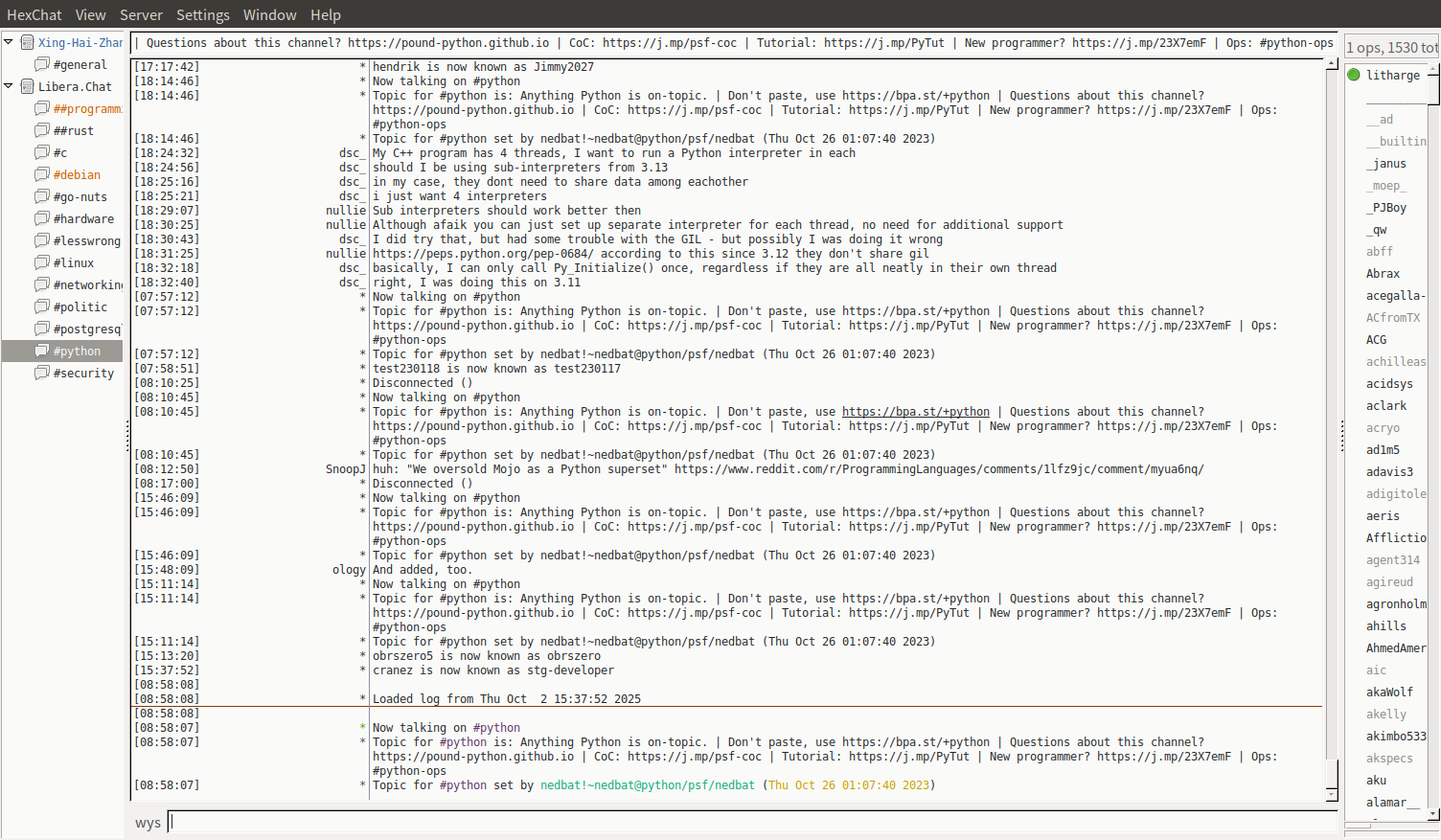Collapse the Xing-Hai-Zhar network tree
1441x840 pixels.
9,42
